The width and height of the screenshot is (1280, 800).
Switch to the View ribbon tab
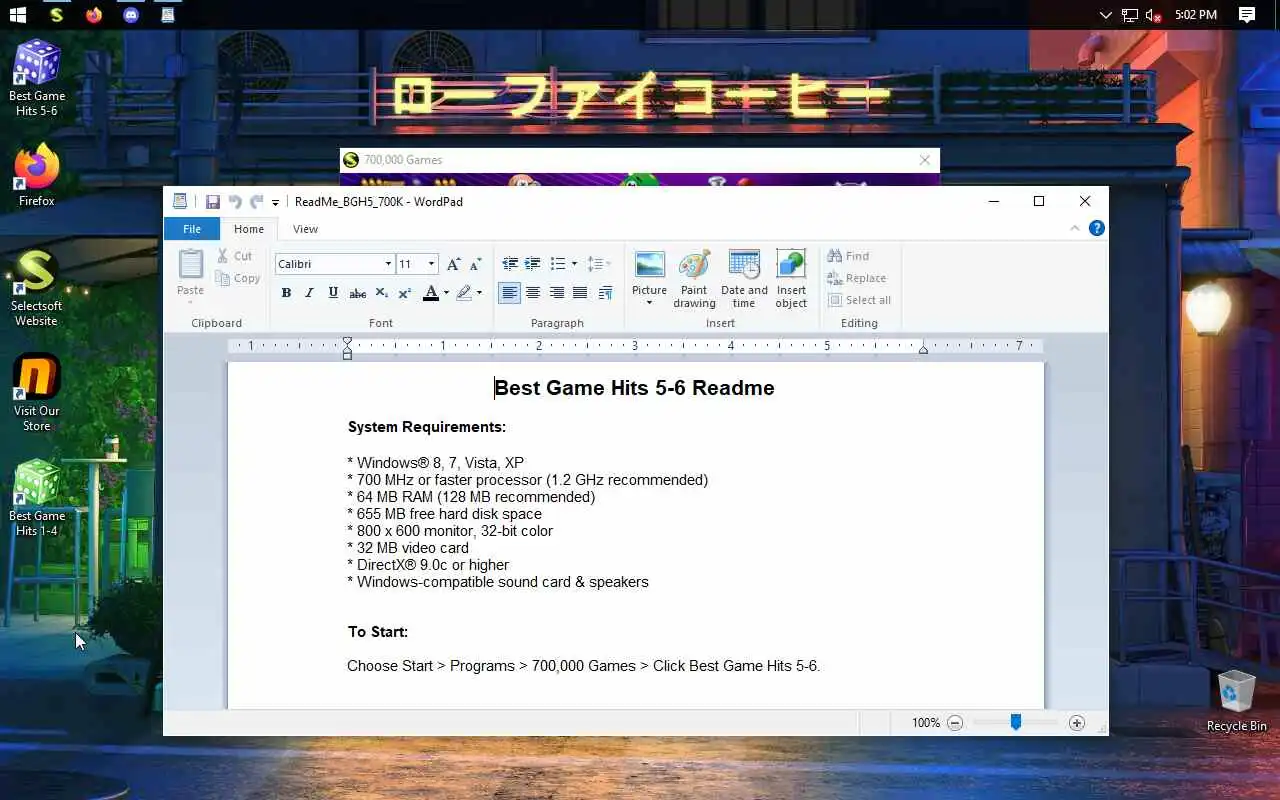pos(305,229)
